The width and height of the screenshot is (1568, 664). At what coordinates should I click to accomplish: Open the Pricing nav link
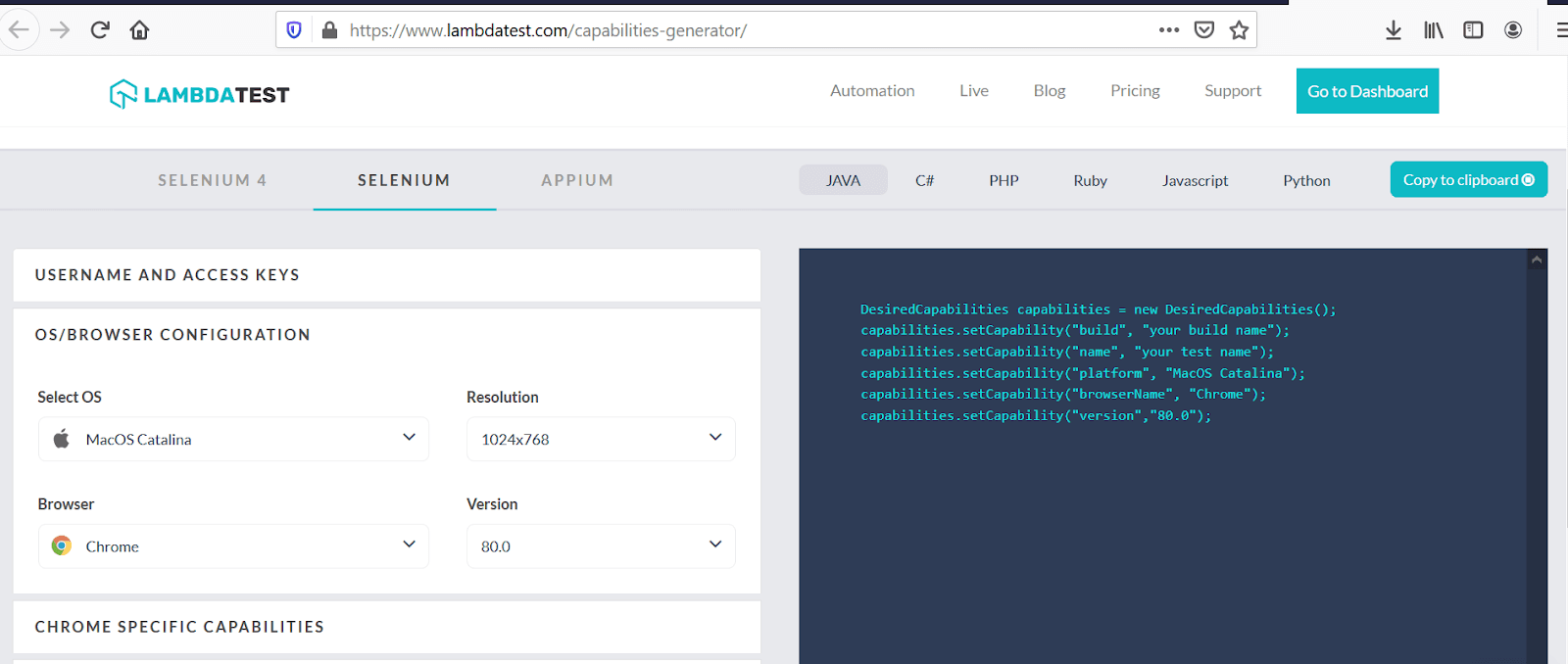(1135, 90)
